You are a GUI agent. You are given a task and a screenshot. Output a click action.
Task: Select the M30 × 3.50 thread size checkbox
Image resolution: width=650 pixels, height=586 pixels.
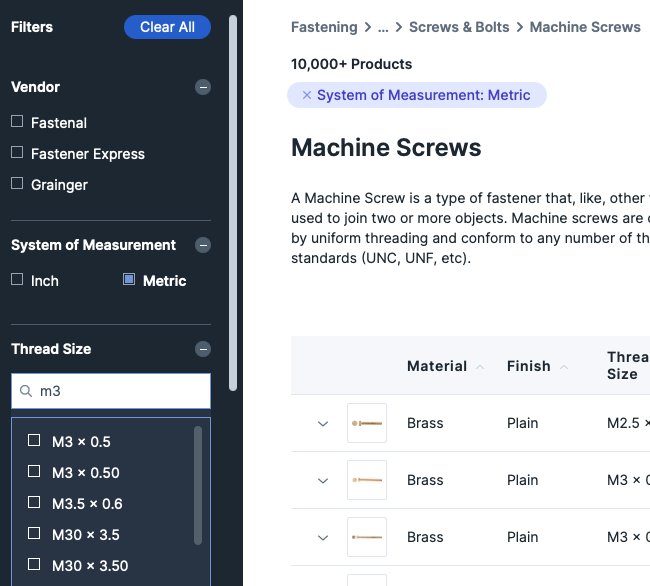point(34,564)
